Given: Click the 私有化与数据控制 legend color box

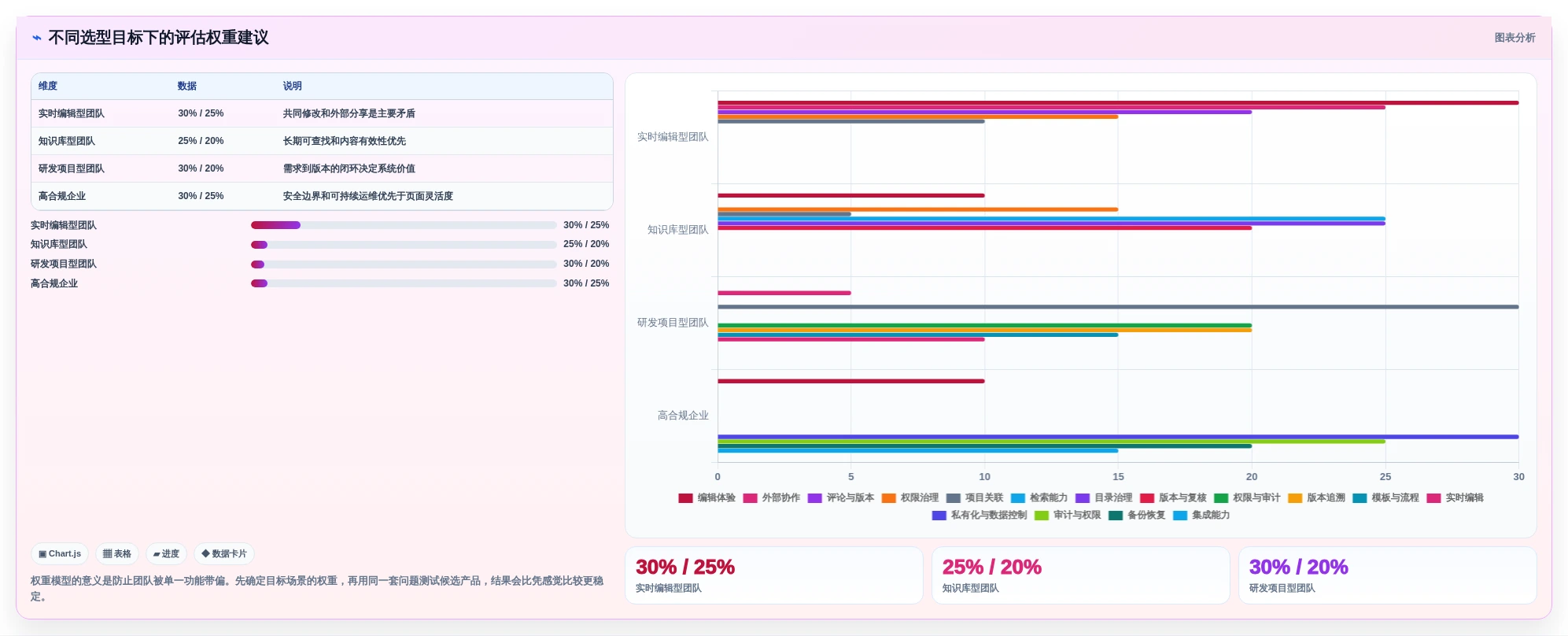Looking at the screenshot, I should [939, 516].
